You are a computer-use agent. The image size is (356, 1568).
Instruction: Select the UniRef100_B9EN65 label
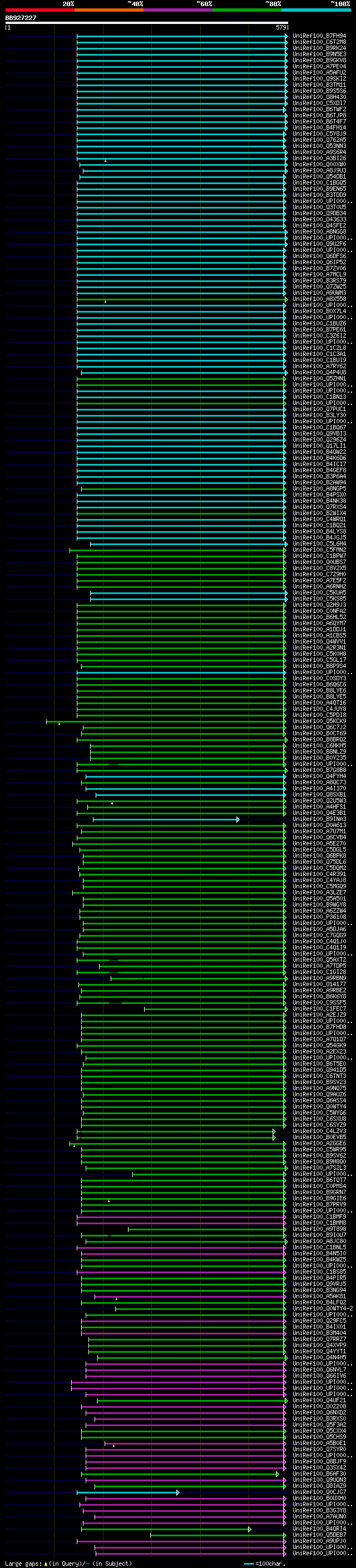[319, 189]
